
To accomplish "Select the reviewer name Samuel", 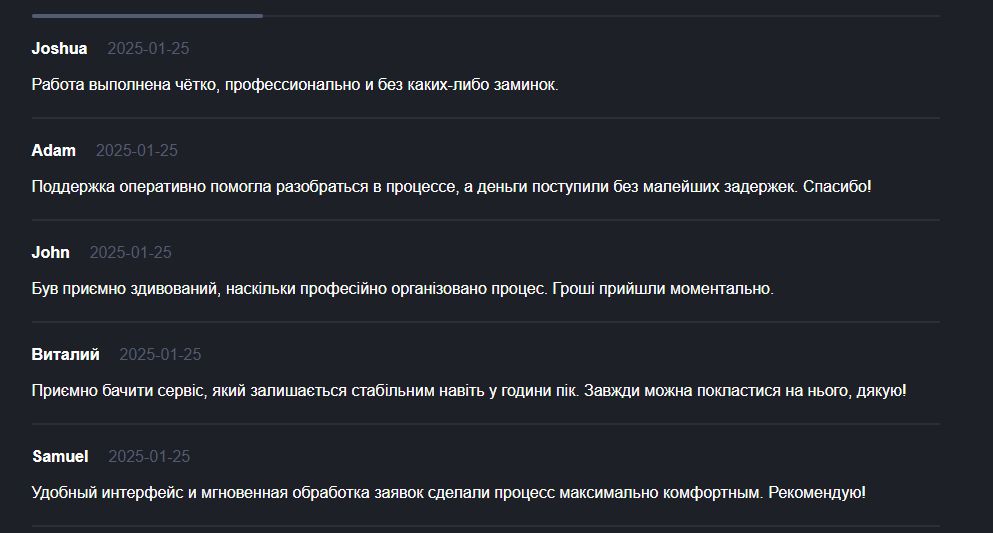I will pyautogui.click(x=60, y=457).
